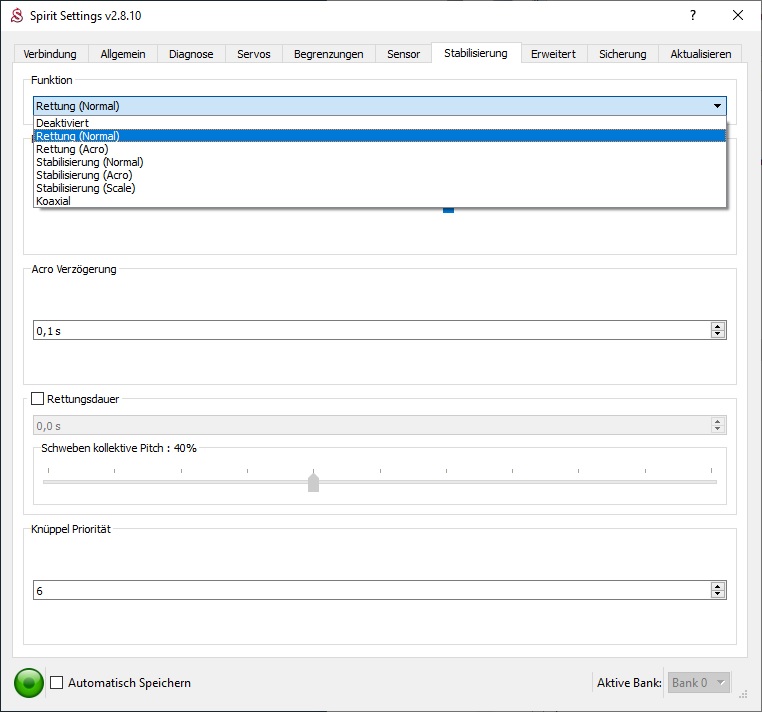Decrease Knüppel Priorität with down arrow
The height and width of the screenshot is (712, 762).
pos(717,594)
